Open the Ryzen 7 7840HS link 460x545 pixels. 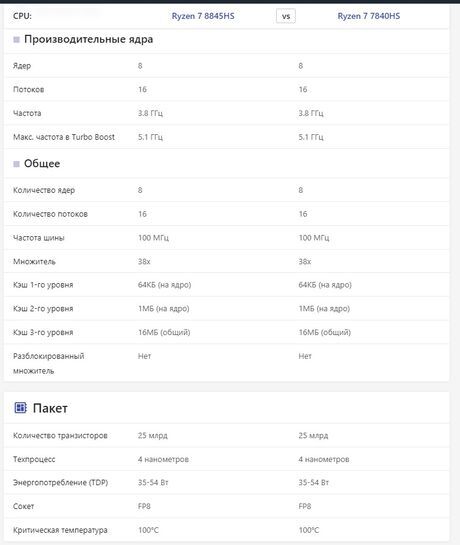[369, 16]
